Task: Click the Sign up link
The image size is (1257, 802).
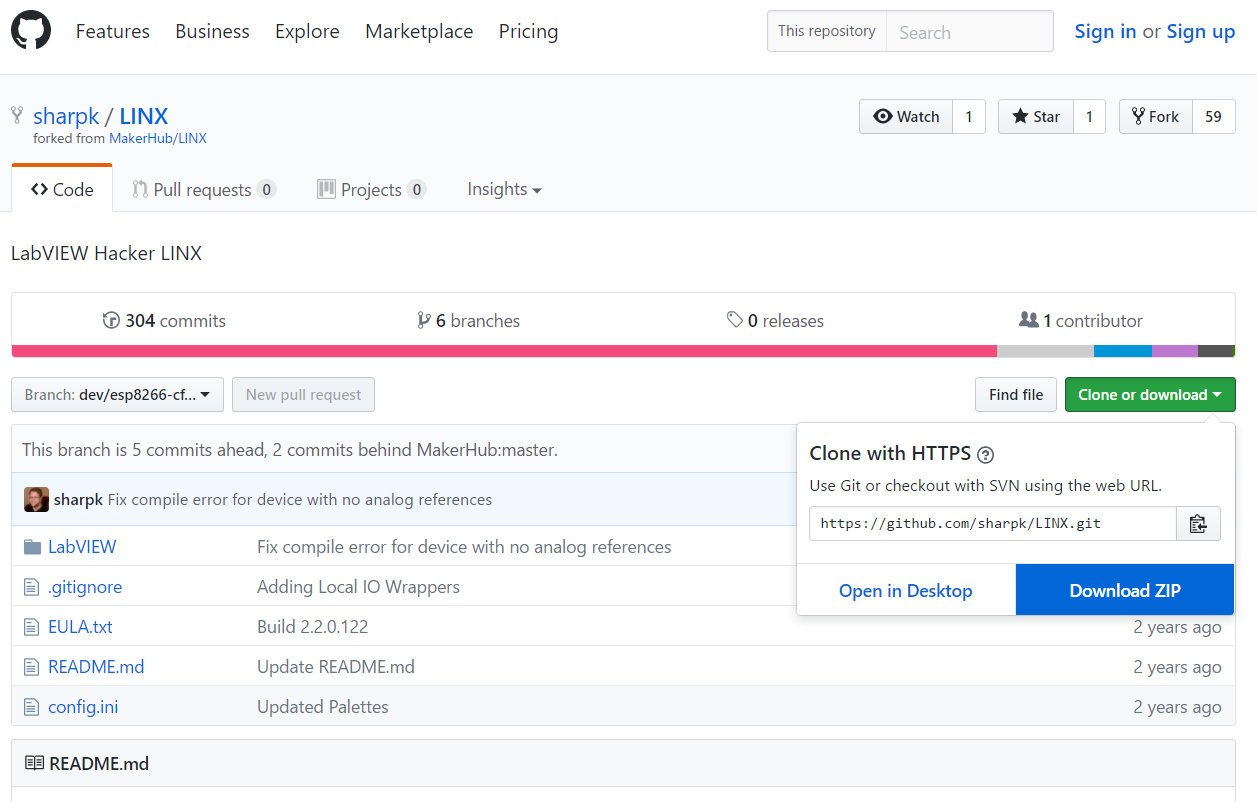Action: (x=1201, y=31)
